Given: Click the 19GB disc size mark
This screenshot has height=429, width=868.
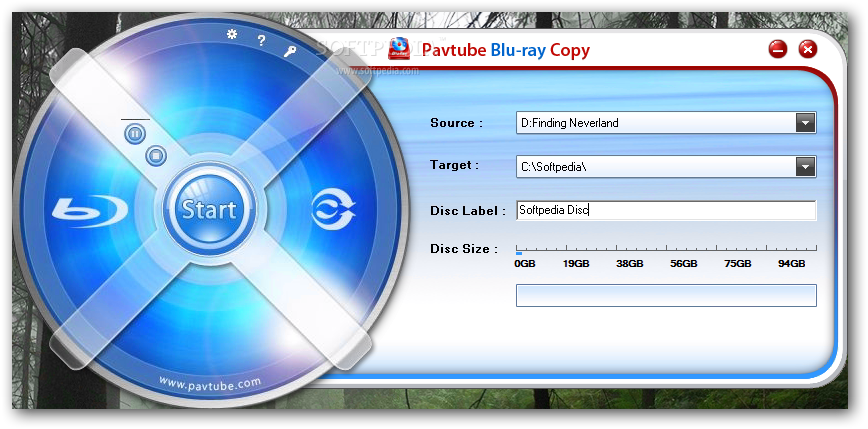Looking at the screenshot, I should tap(576, 264).
